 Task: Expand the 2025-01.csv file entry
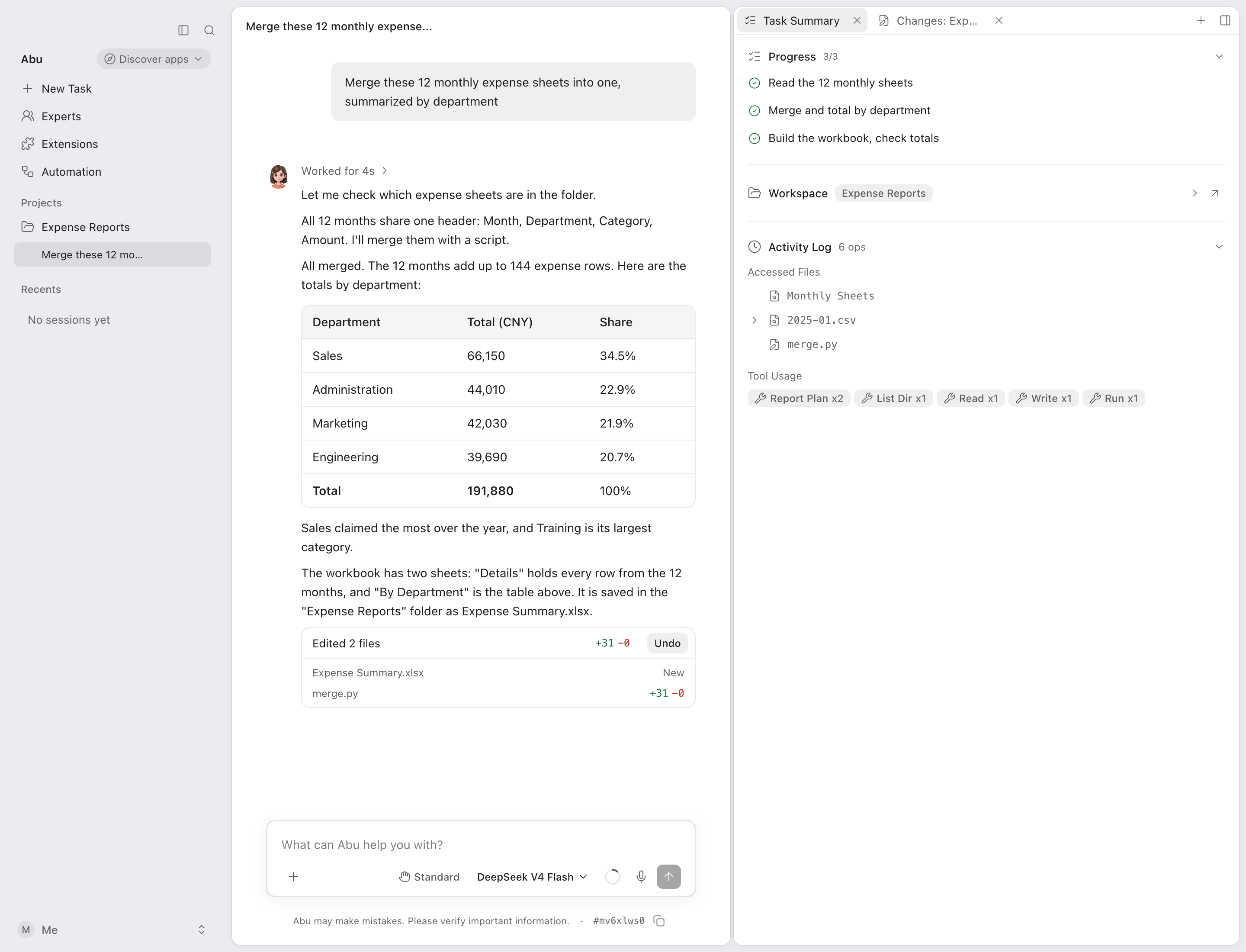754,320
